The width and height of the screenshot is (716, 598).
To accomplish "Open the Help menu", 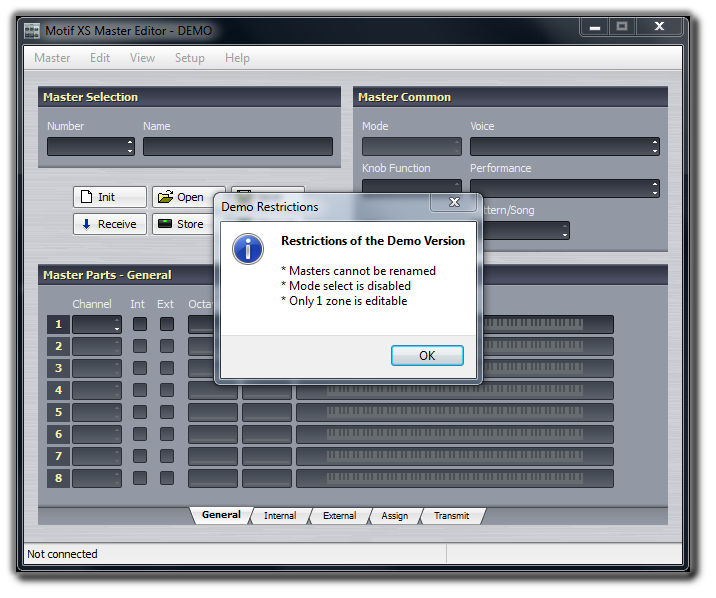I will [237, 58].
